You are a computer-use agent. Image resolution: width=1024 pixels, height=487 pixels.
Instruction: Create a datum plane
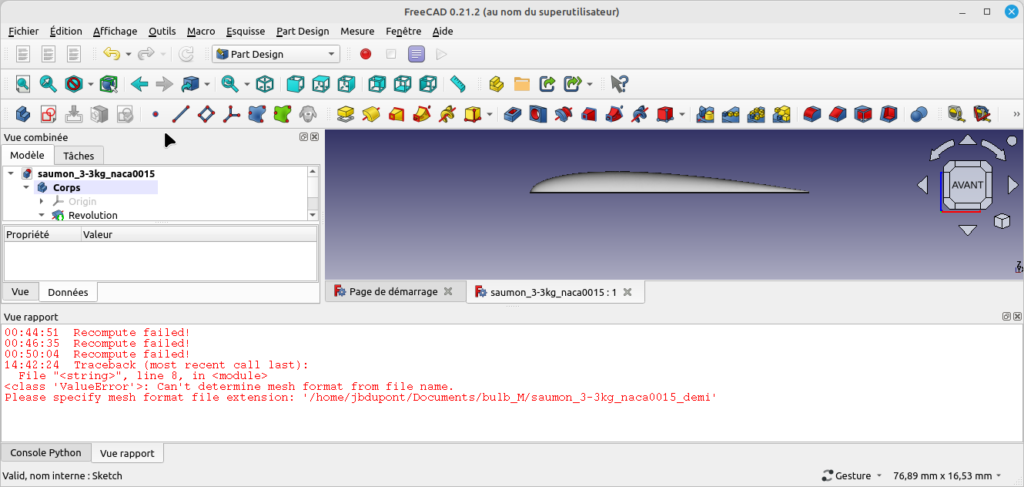[206, 114]
